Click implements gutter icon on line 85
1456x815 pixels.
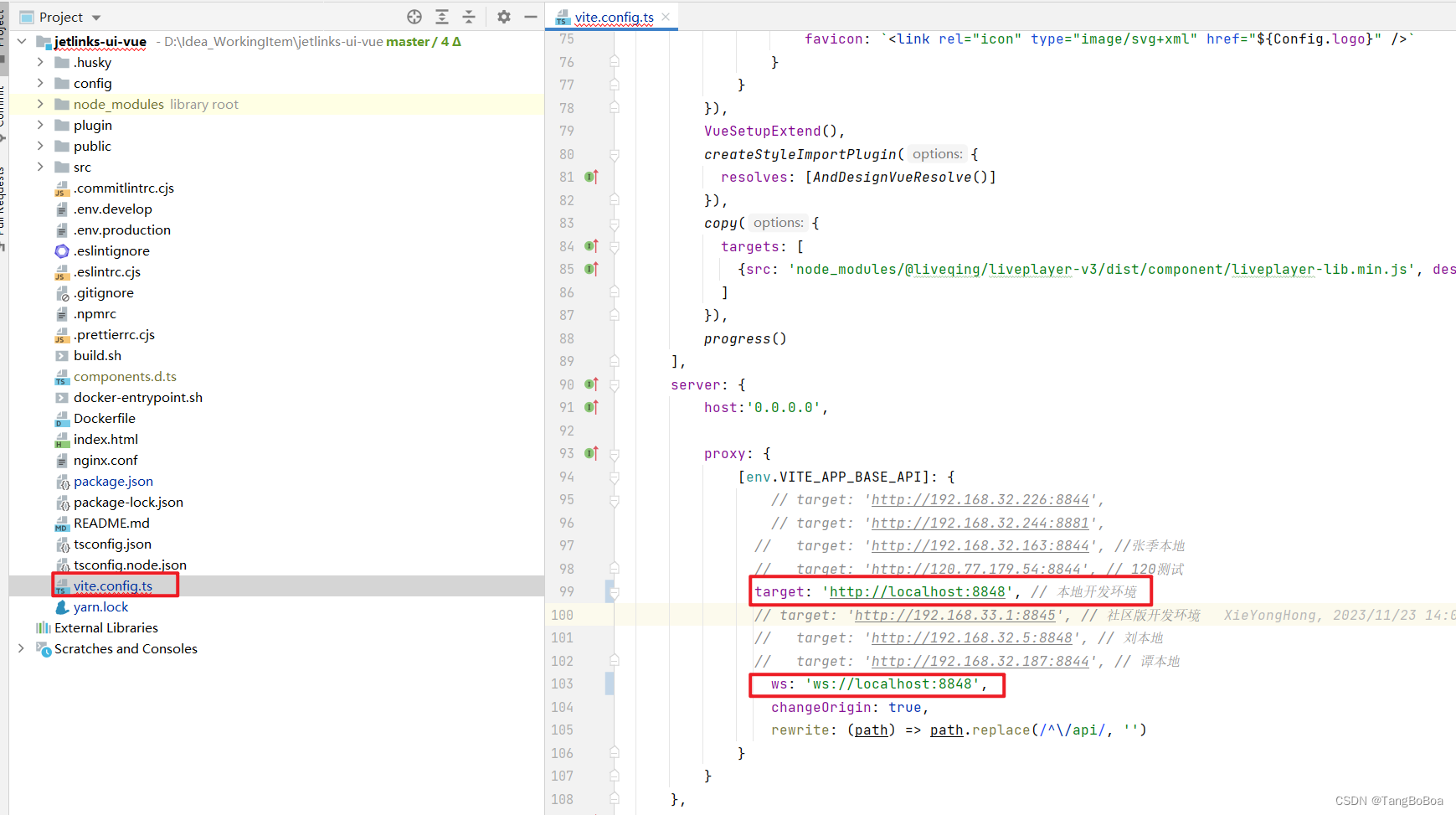(591, 269)
